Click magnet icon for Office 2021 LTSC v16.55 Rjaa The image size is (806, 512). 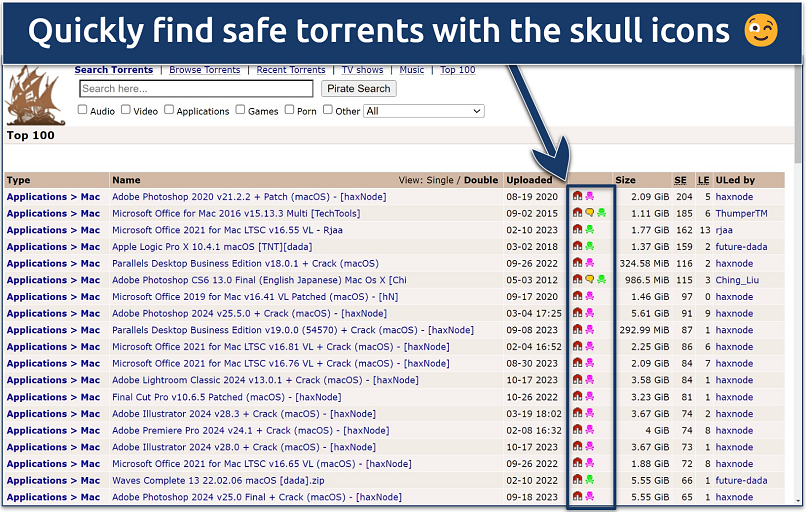point(577,229)
